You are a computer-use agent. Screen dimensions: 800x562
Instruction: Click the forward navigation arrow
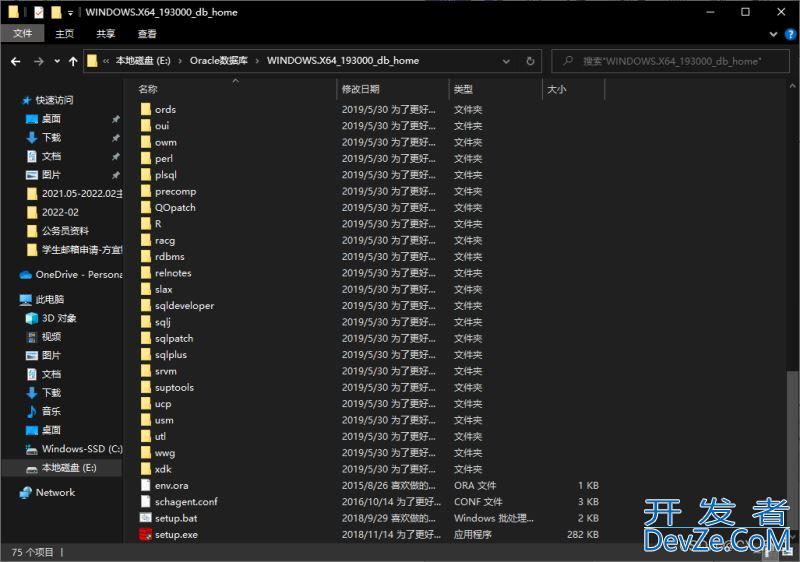[x=39, y=61]
